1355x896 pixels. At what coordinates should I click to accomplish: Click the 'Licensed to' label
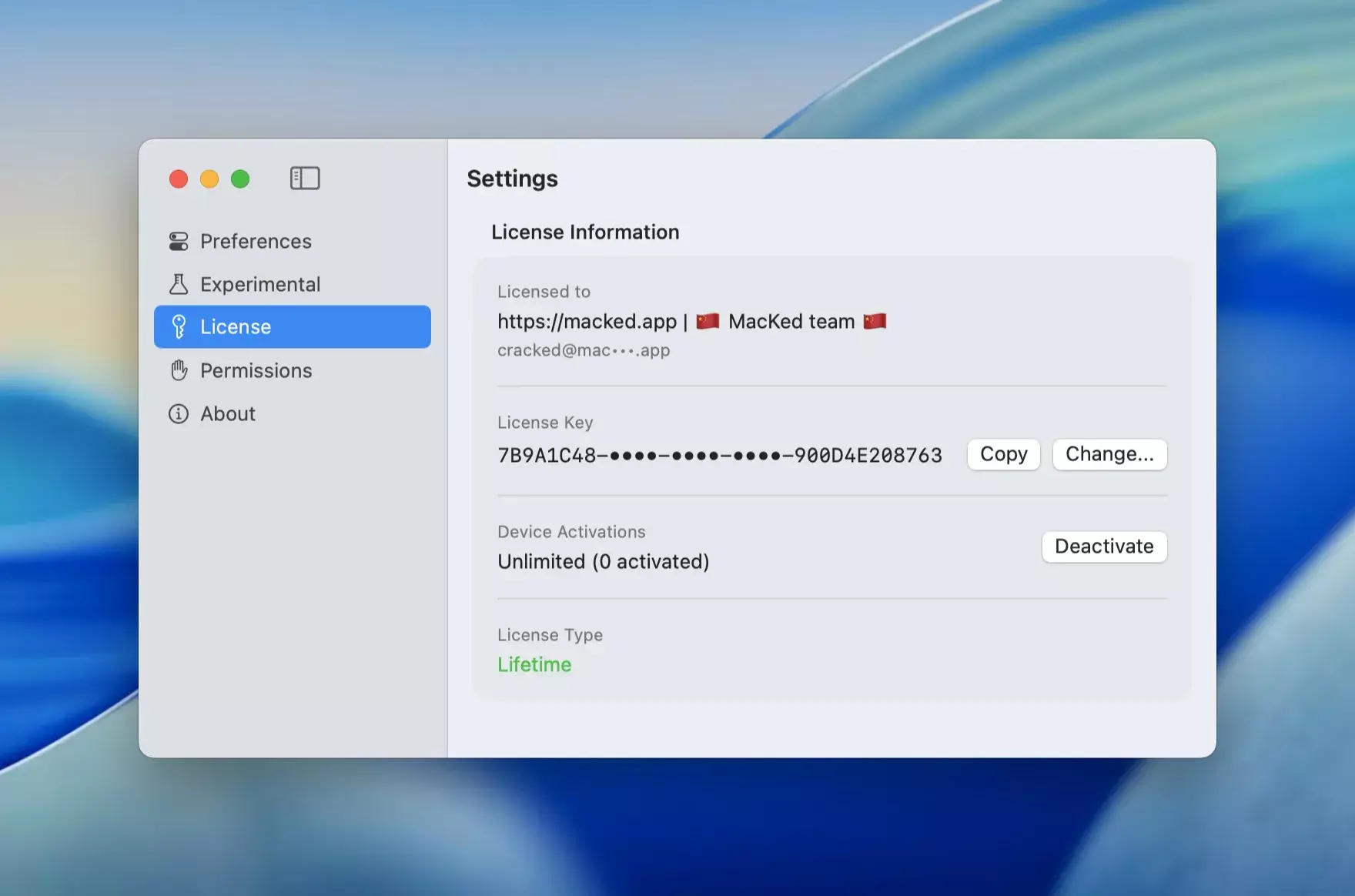[544, 292]
